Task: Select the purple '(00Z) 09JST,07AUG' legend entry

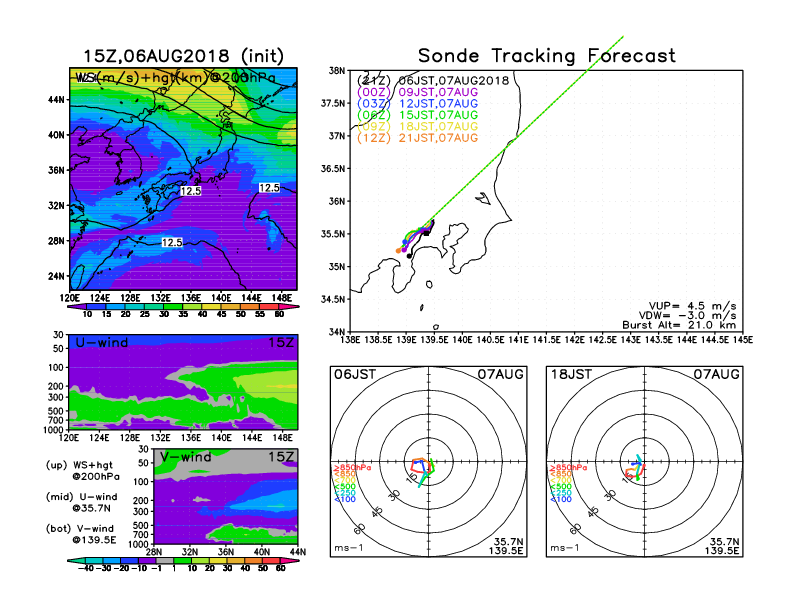Action: (417, 92)
